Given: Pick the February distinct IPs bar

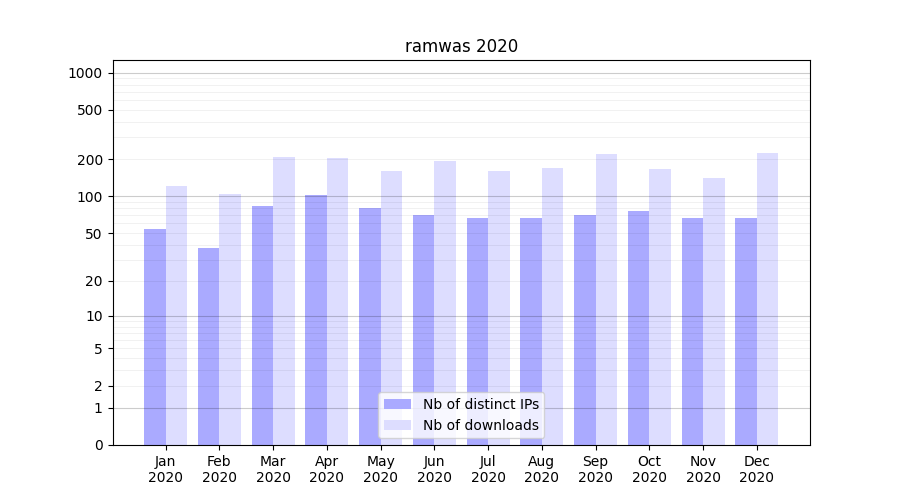Looking at the screenshot, I should coord(208,346).
